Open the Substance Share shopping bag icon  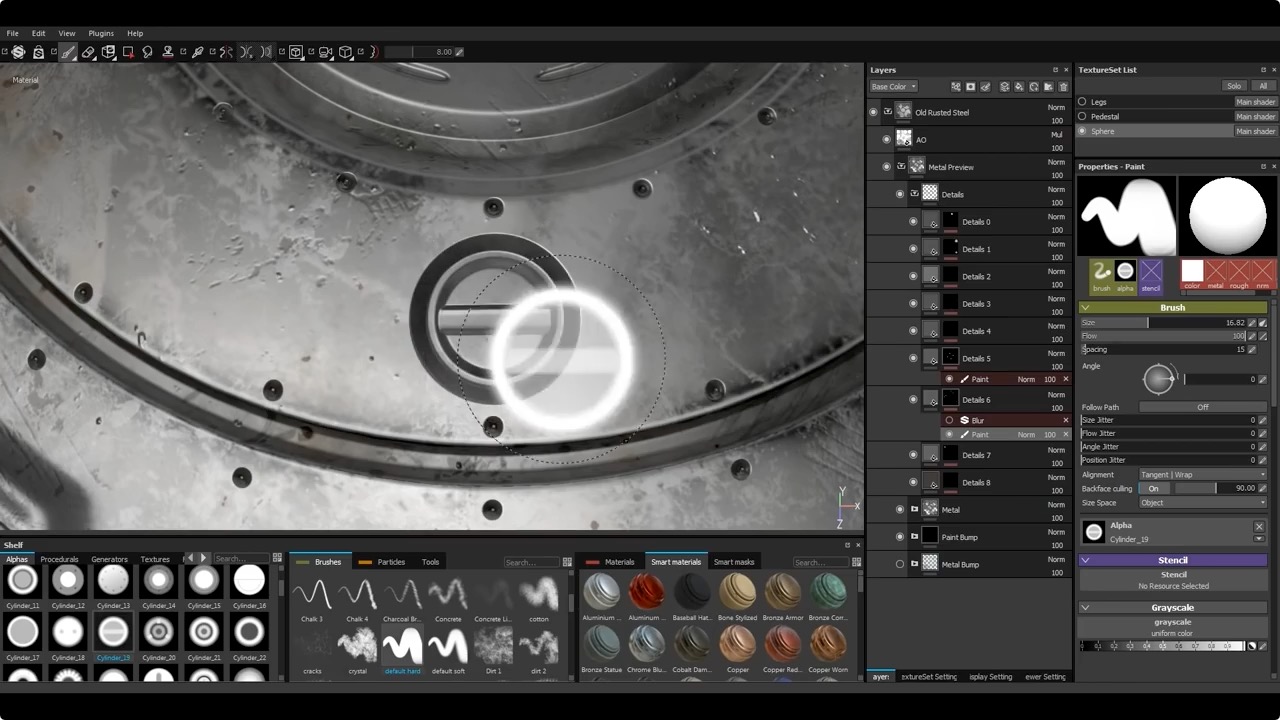[x=38, y=52]
